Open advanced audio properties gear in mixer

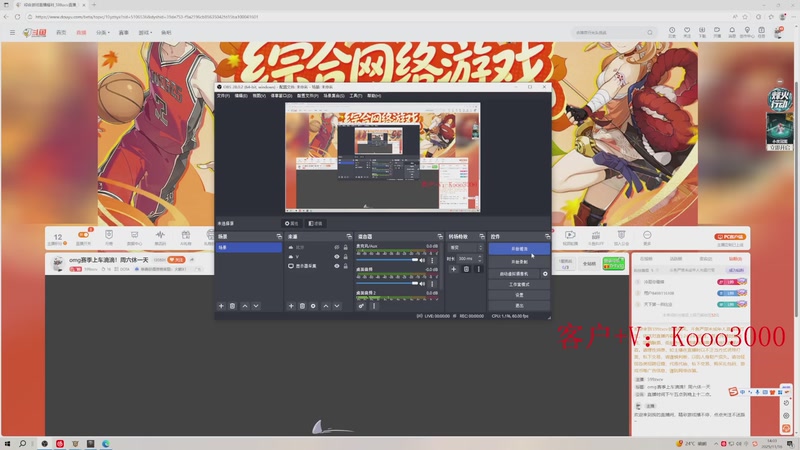361,306
